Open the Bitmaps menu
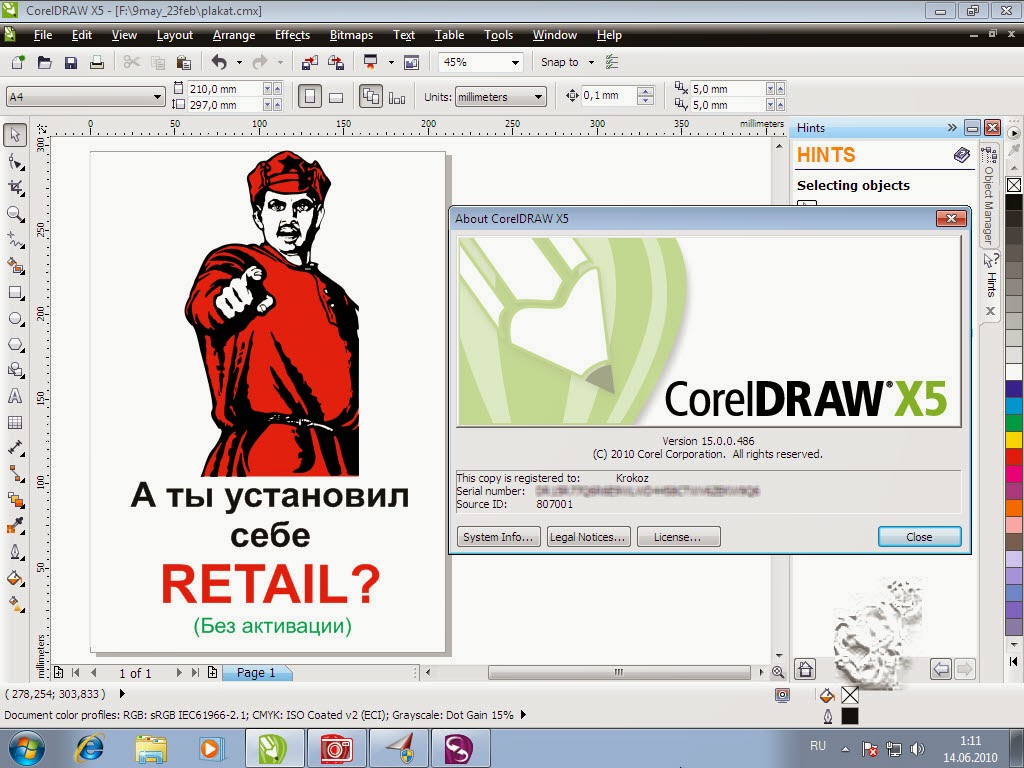The image size is (1024, 768). tap(351, 35)
